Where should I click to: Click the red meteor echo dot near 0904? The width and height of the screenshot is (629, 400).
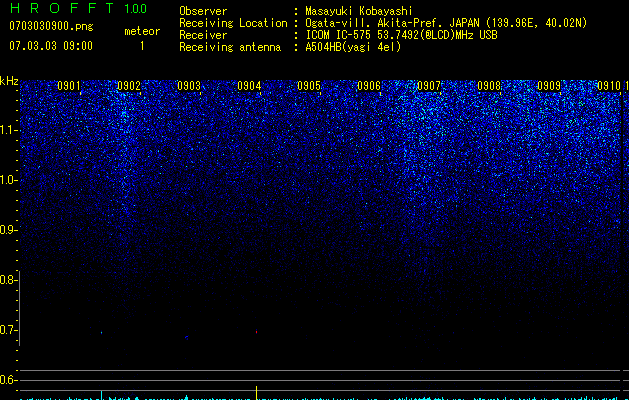(256, 332)
